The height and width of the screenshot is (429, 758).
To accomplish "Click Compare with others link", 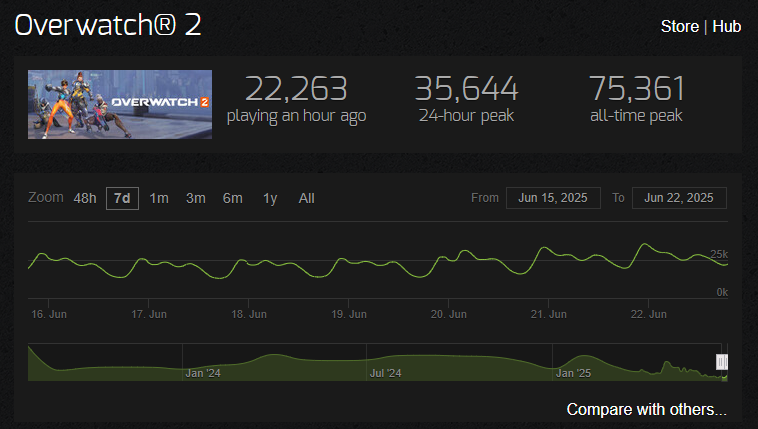I will (x=646, y=409).
